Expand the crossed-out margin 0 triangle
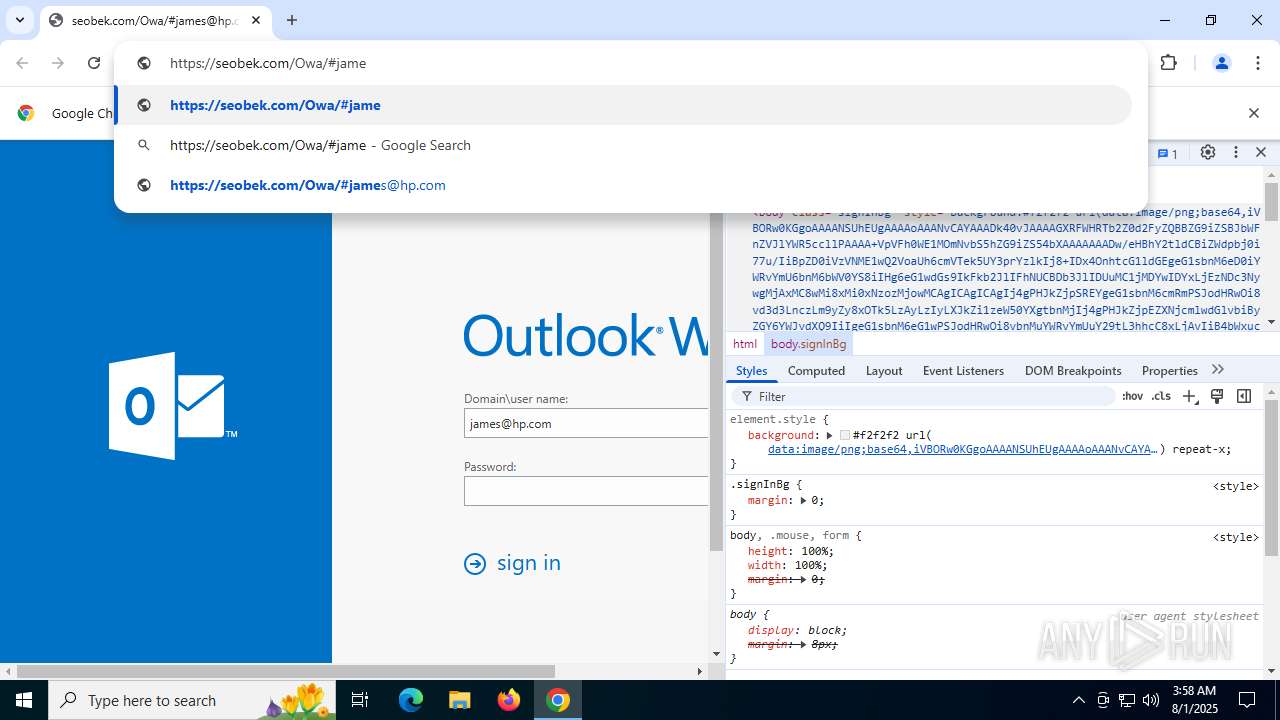 pos(803,579)
